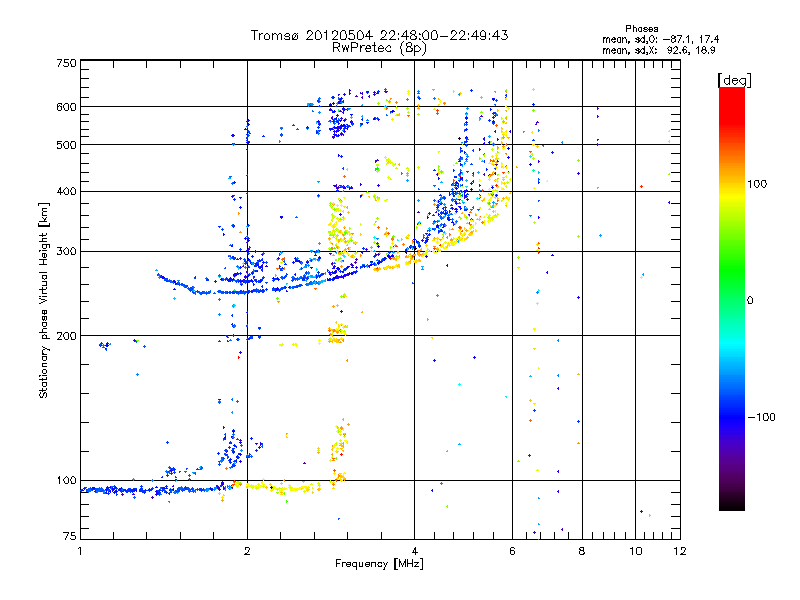Click the x-axis label '10'
The image size is (800, 600).
(x=635, y=551)
